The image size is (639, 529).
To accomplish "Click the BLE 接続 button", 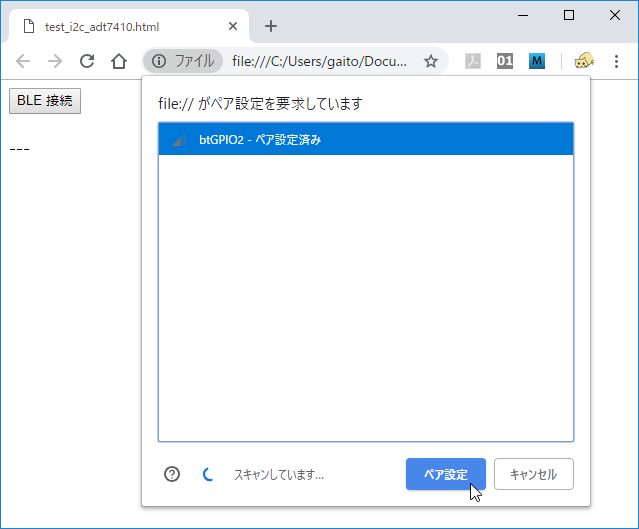I will [x=45, y=100].
